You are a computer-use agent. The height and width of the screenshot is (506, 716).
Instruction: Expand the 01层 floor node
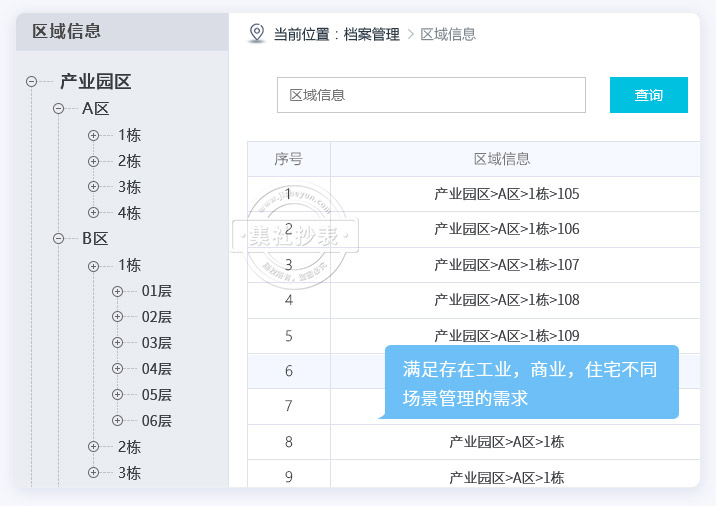[x=118, y=291]
